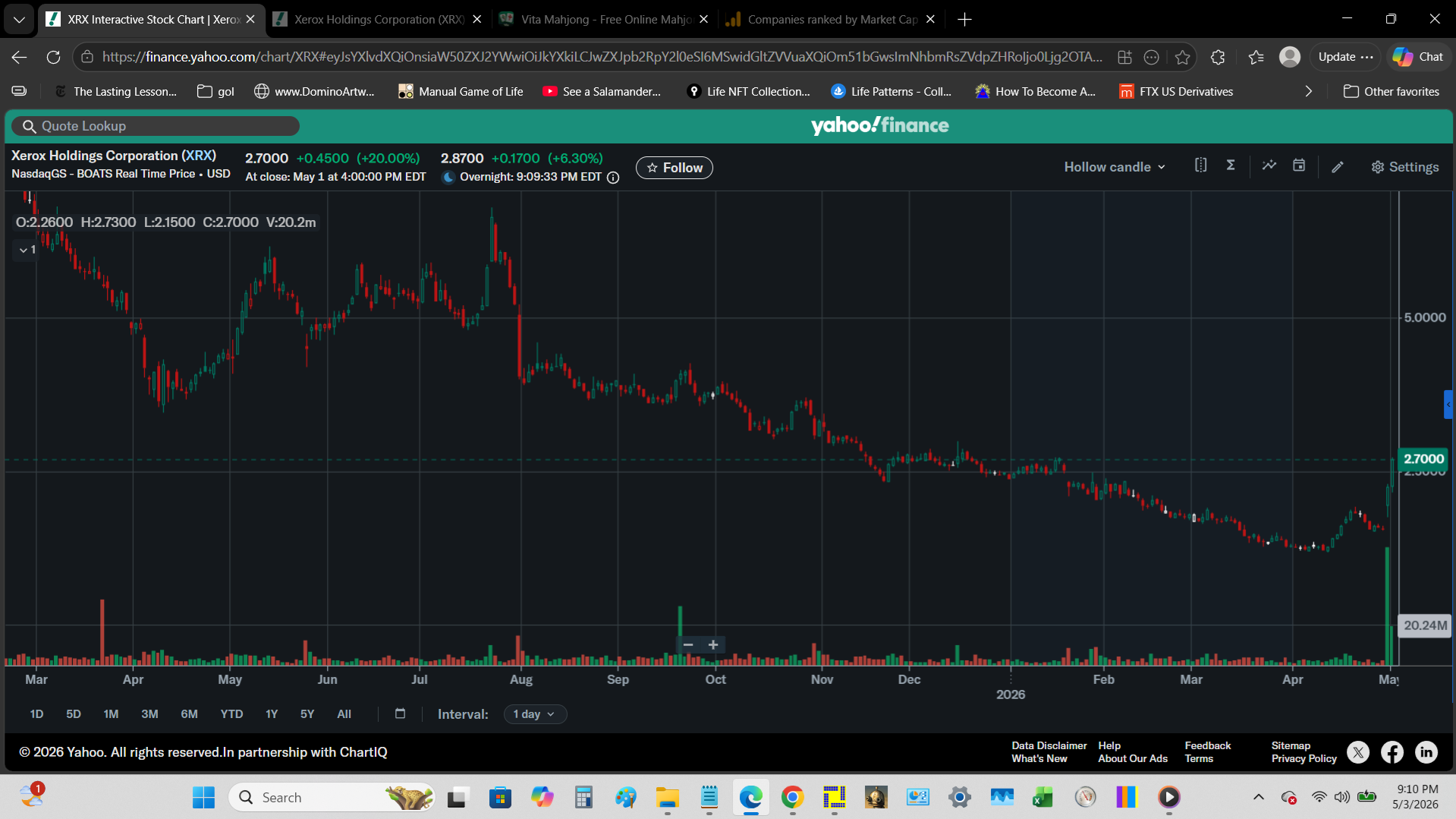The width and height of the screenshot is (1456, 819).
Task: Open the indicators sparkline icon
Action: click(1269, 165)
